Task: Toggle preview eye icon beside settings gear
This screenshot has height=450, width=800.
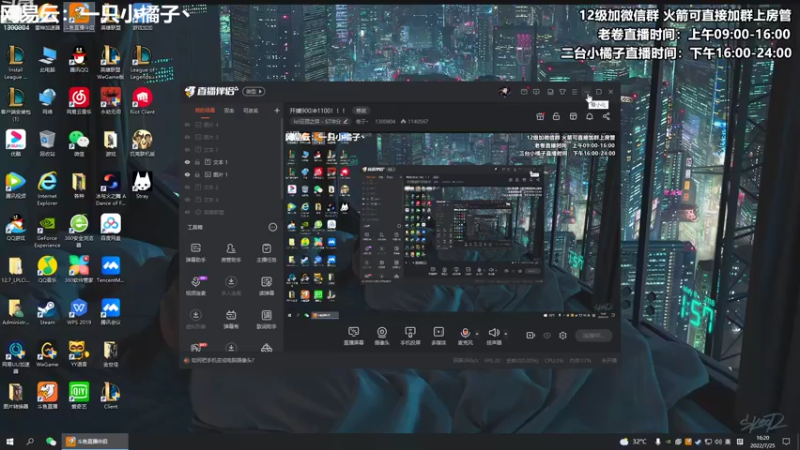Action: (x=547, y=335)
